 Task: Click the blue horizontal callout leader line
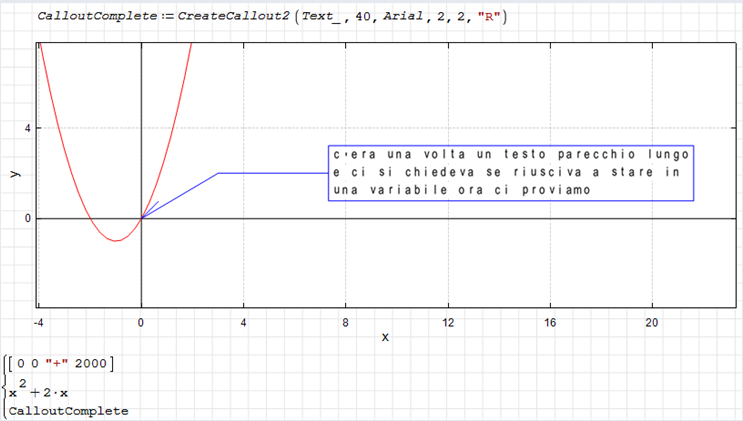click(272, 173)
